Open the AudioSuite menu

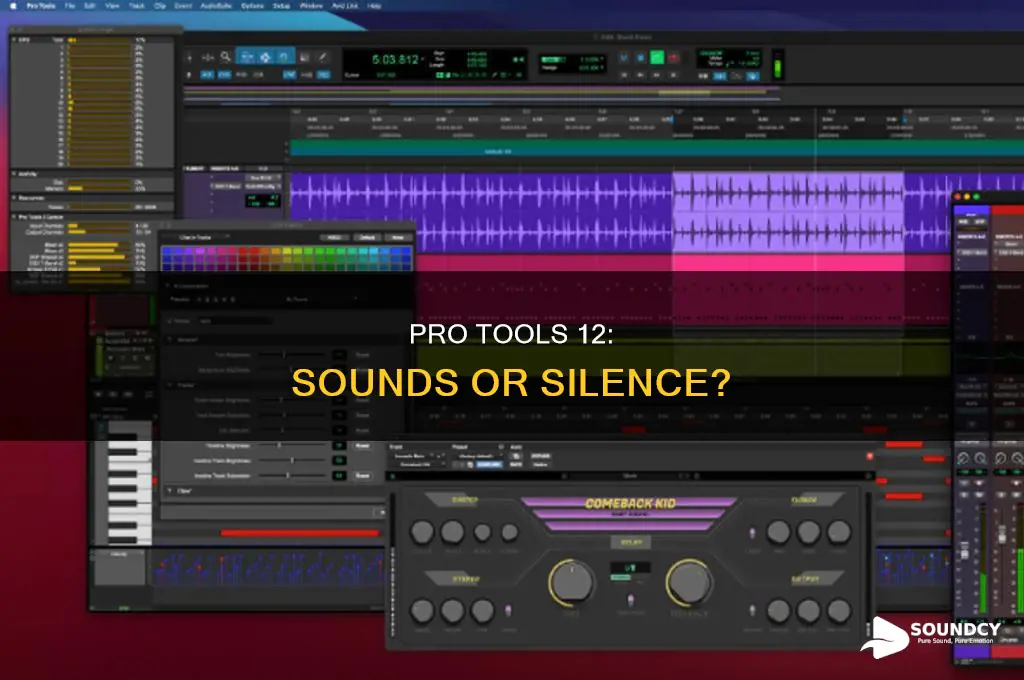[x=216, y=6]
